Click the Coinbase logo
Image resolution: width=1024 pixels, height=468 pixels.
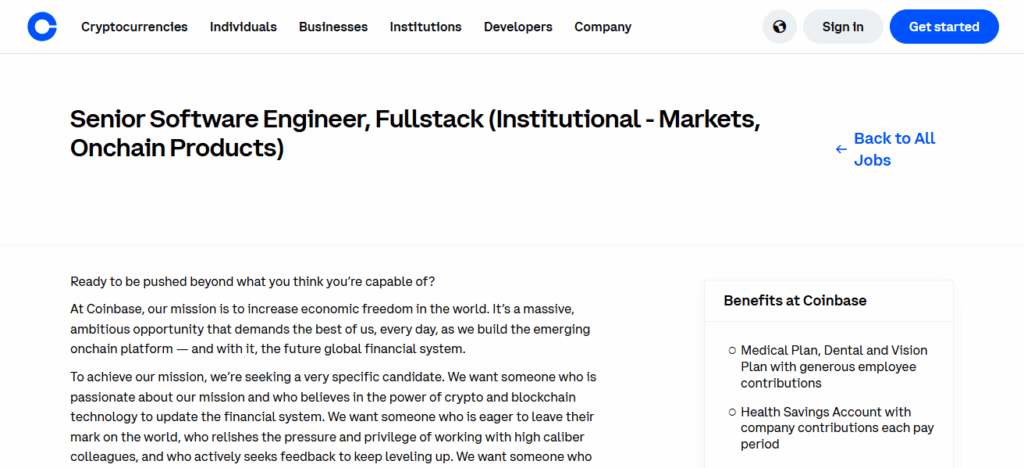[42, 27]
